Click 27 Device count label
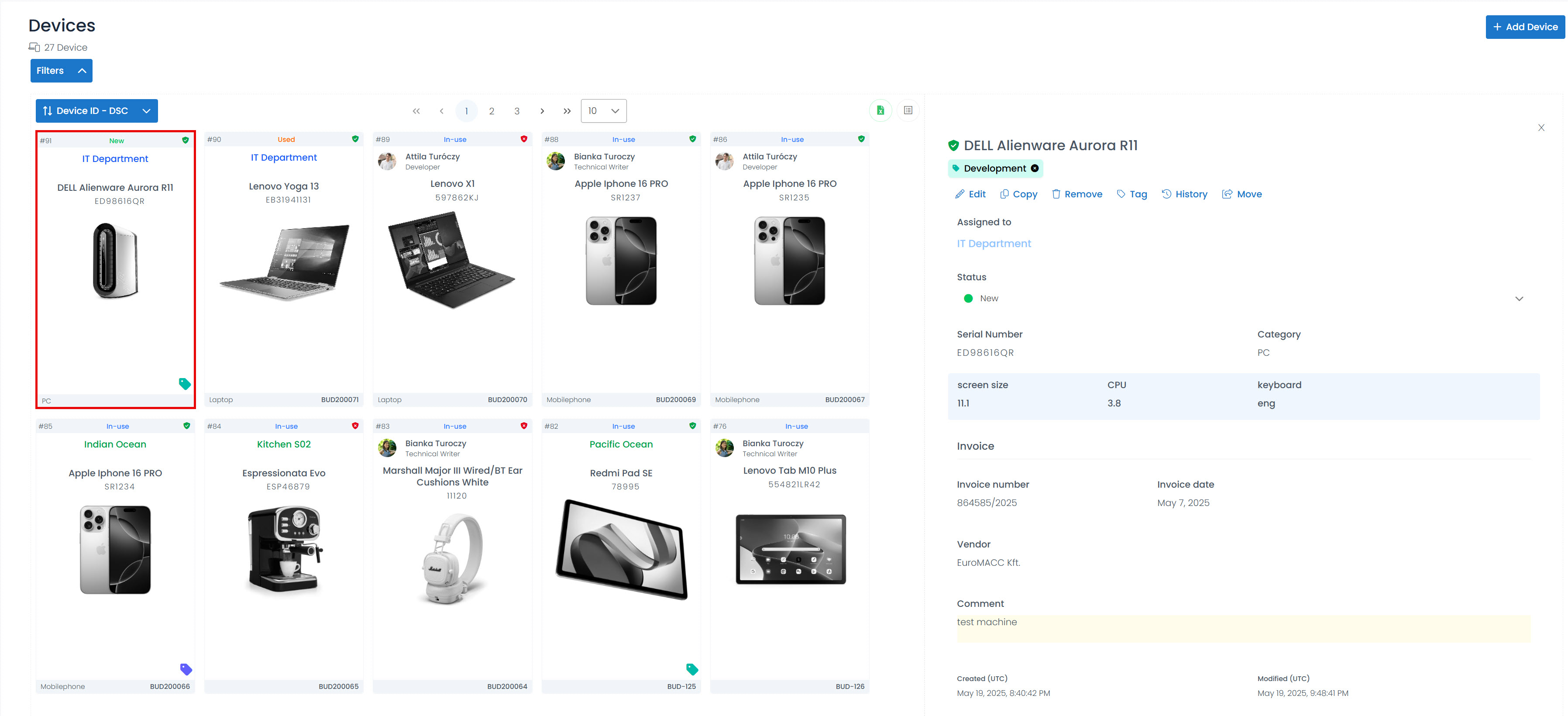The image size is (1568, 716). (x=66, y=48)
